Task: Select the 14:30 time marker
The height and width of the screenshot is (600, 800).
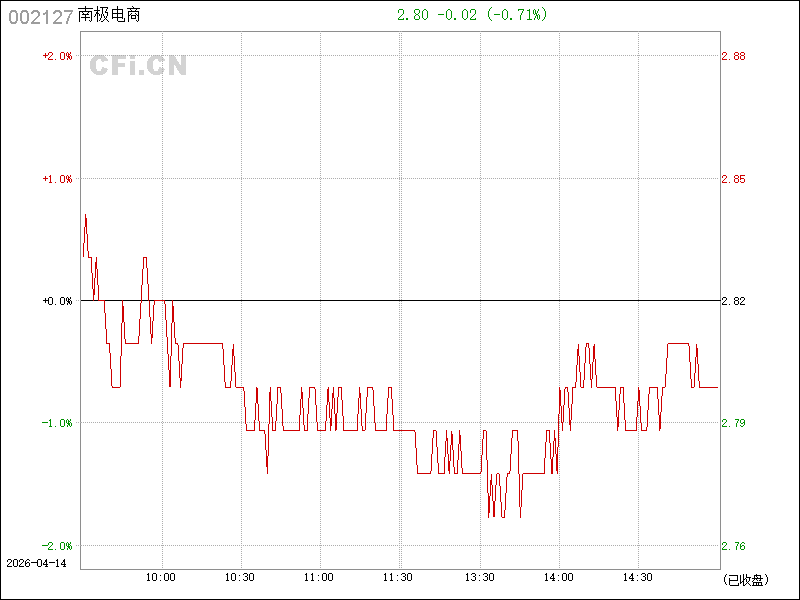Action: [x=638, y=578]
